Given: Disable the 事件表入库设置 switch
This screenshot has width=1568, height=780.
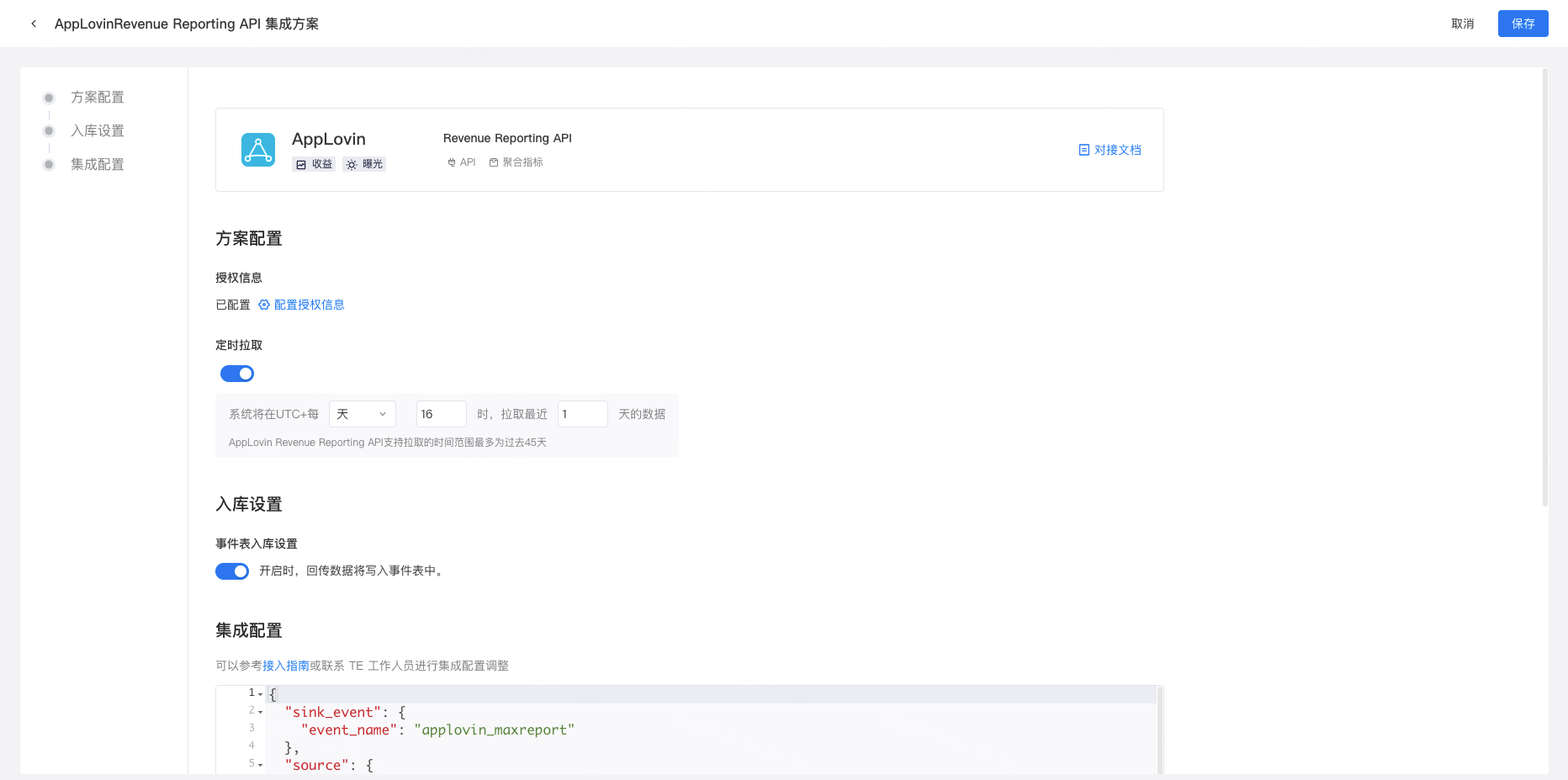Looking at the screenshot, I should pyautogui.click(x=232, y=571).
